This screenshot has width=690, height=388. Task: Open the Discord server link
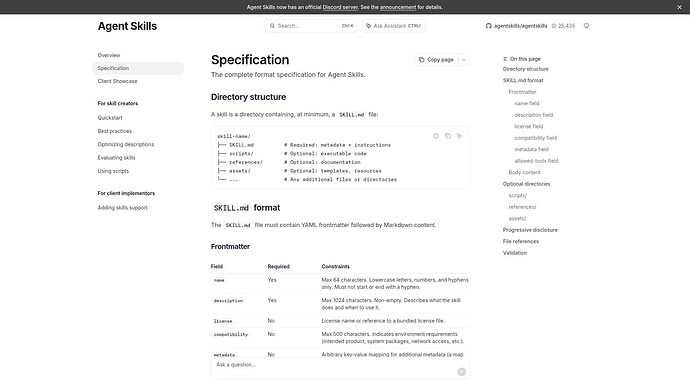pos(340,7)
